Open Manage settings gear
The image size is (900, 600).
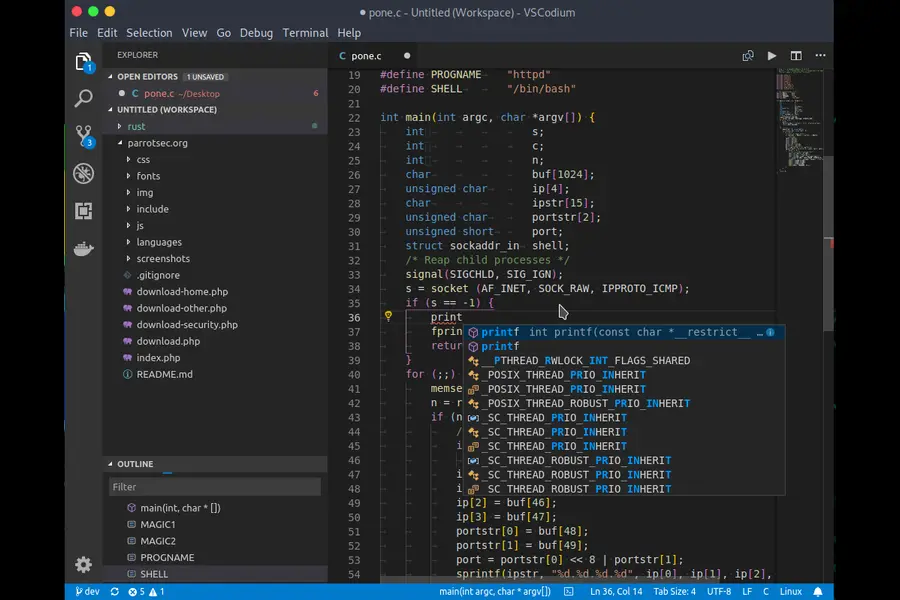tap(84, 565)
